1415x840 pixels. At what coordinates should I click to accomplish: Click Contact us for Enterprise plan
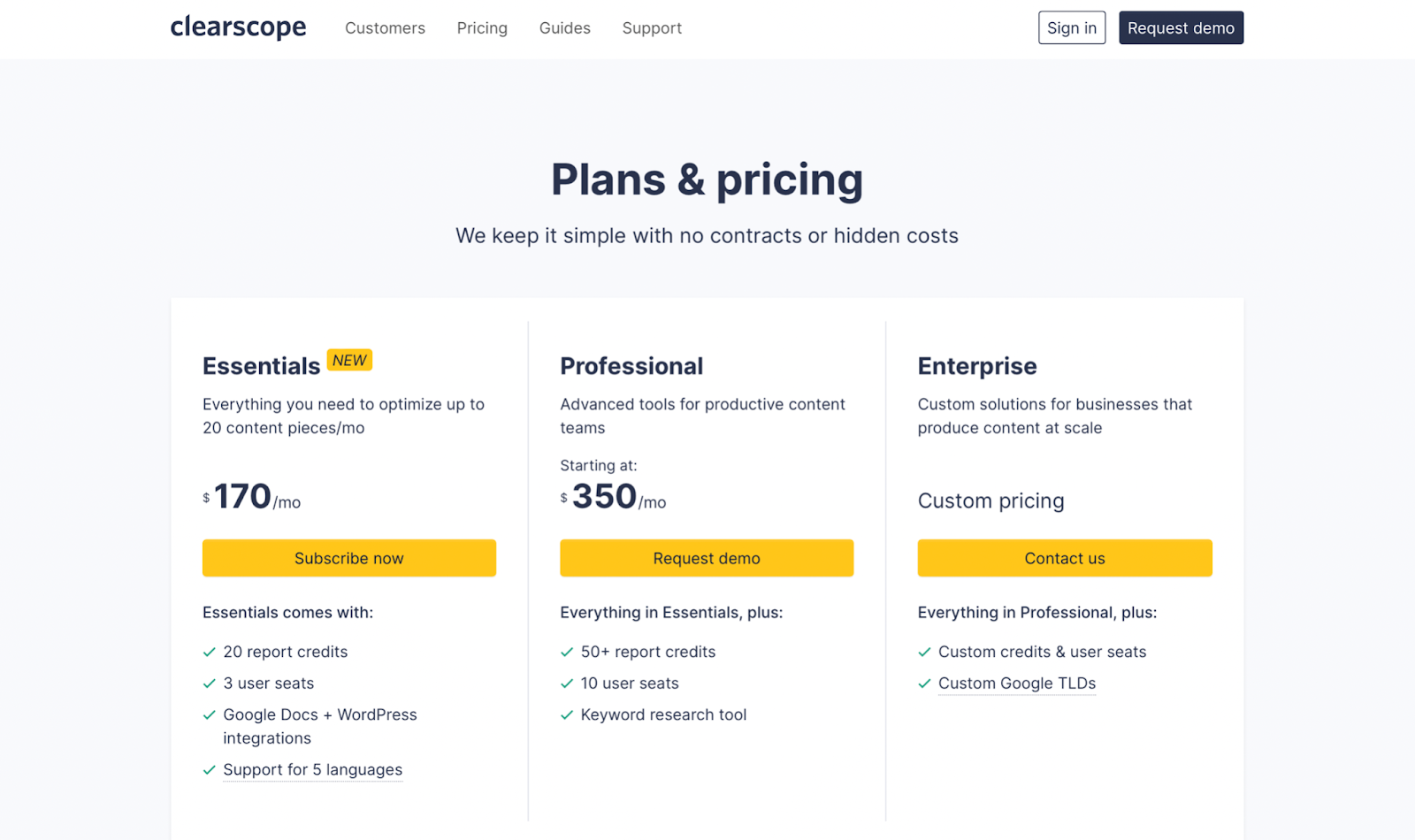[1065, 558]
